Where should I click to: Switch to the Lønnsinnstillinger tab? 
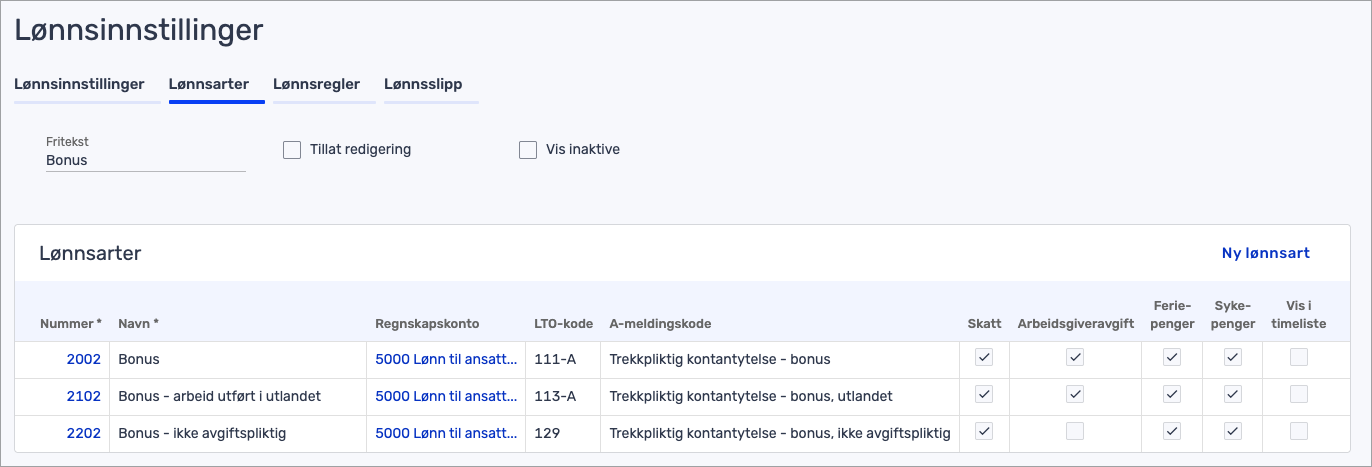[x=79, y=84]
